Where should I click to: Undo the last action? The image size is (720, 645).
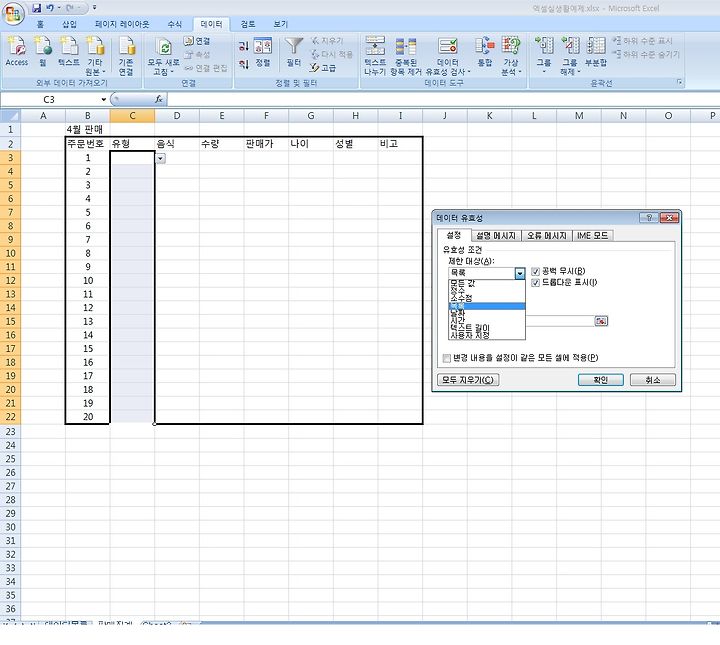50,8
